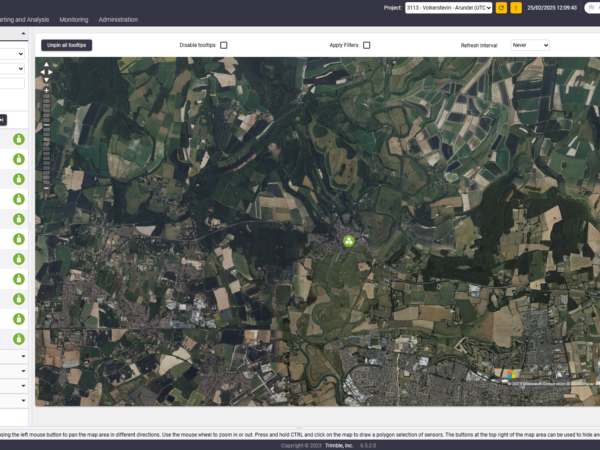The width and height of the screenshot is (600, 450).
Task: Open the Reporting and Analysis menu
Action: 24,20
